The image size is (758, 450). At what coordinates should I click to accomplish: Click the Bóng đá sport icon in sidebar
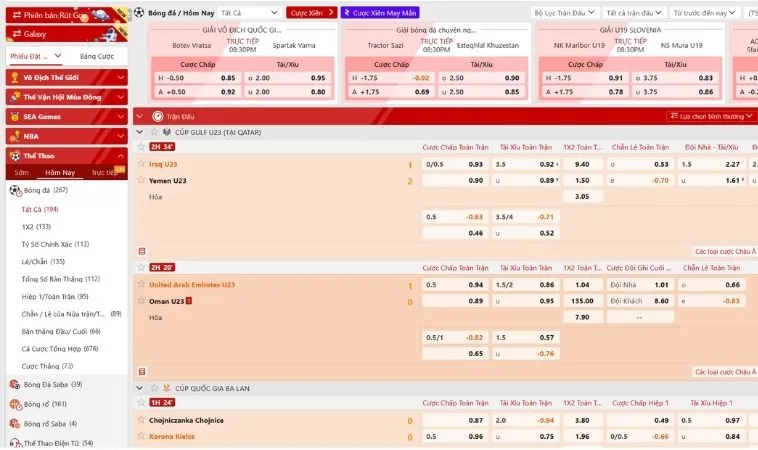pyautogui.click(x=15, y=190)
